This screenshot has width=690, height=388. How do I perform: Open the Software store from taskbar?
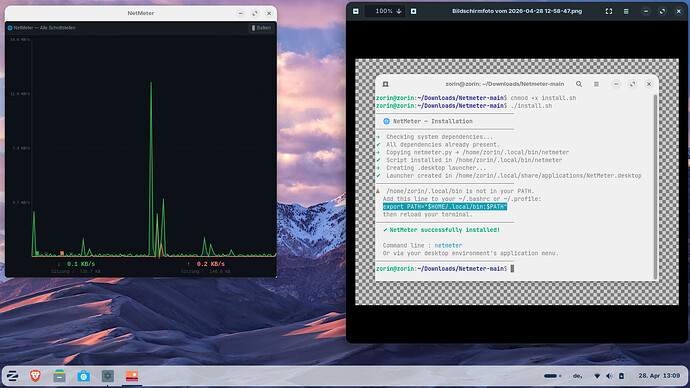(84, 376)
